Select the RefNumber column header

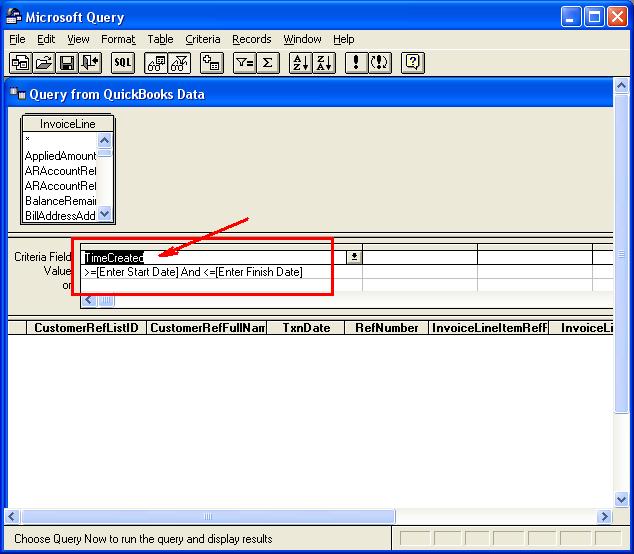[387, 328]
